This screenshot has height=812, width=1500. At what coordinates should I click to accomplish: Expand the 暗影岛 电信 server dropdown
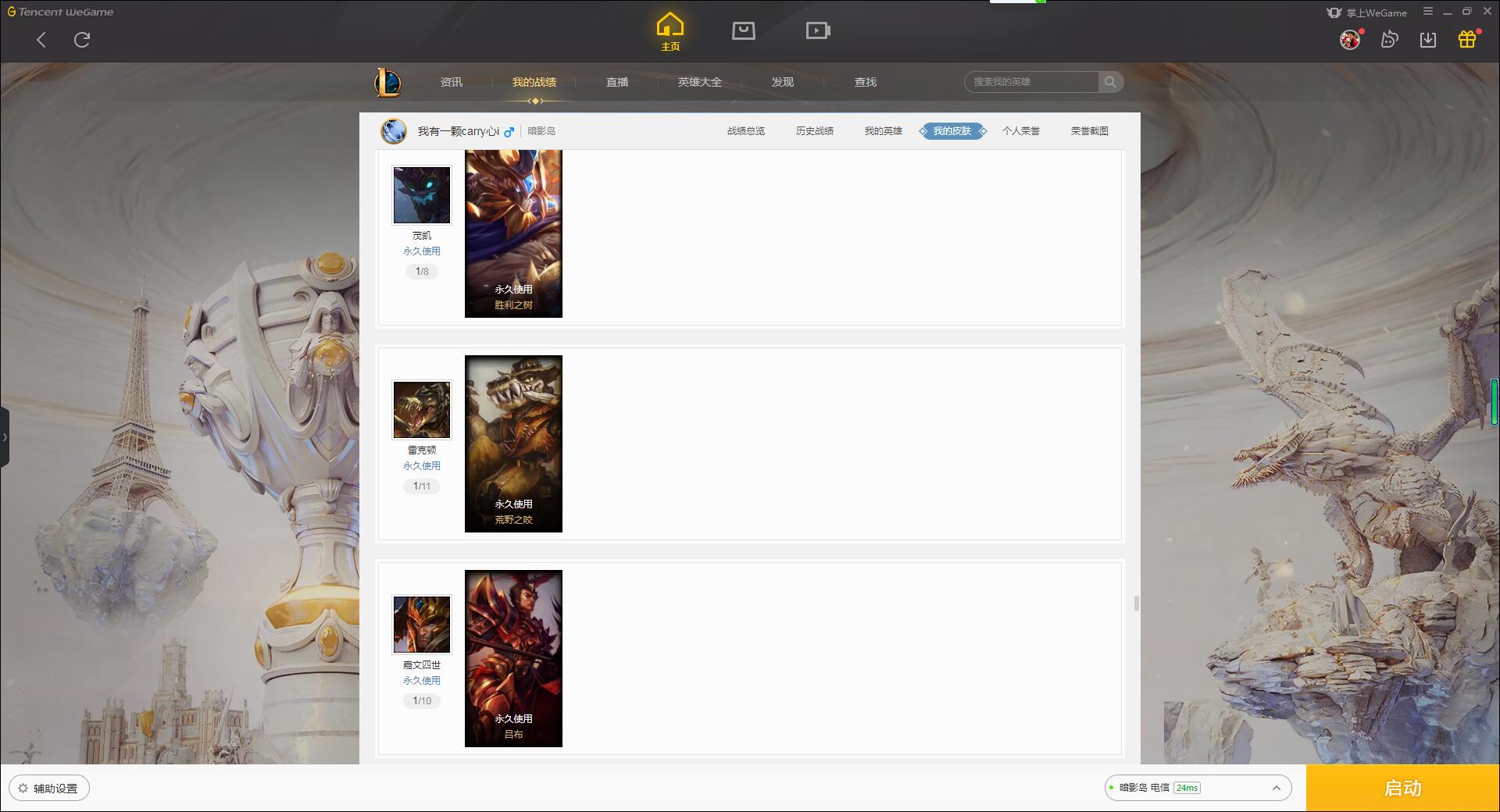coord(1198,788)
